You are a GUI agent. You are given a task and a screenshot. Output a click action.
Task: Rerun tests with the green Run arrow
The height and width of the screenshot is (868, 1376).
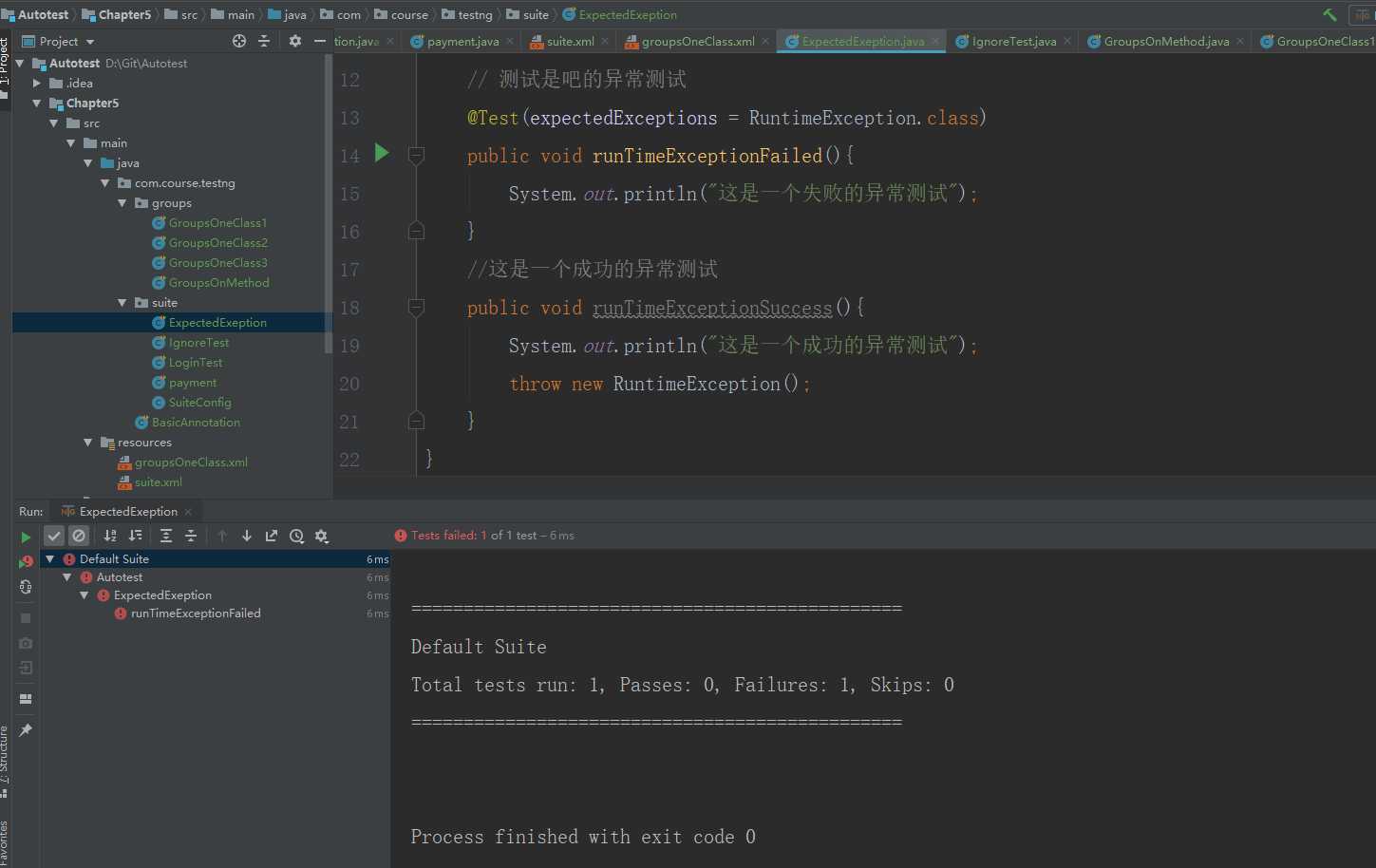(26, 537)
